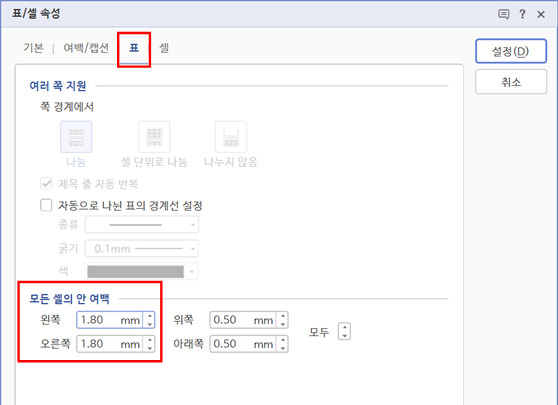Click the 설정(D) button

pos(511,51)
